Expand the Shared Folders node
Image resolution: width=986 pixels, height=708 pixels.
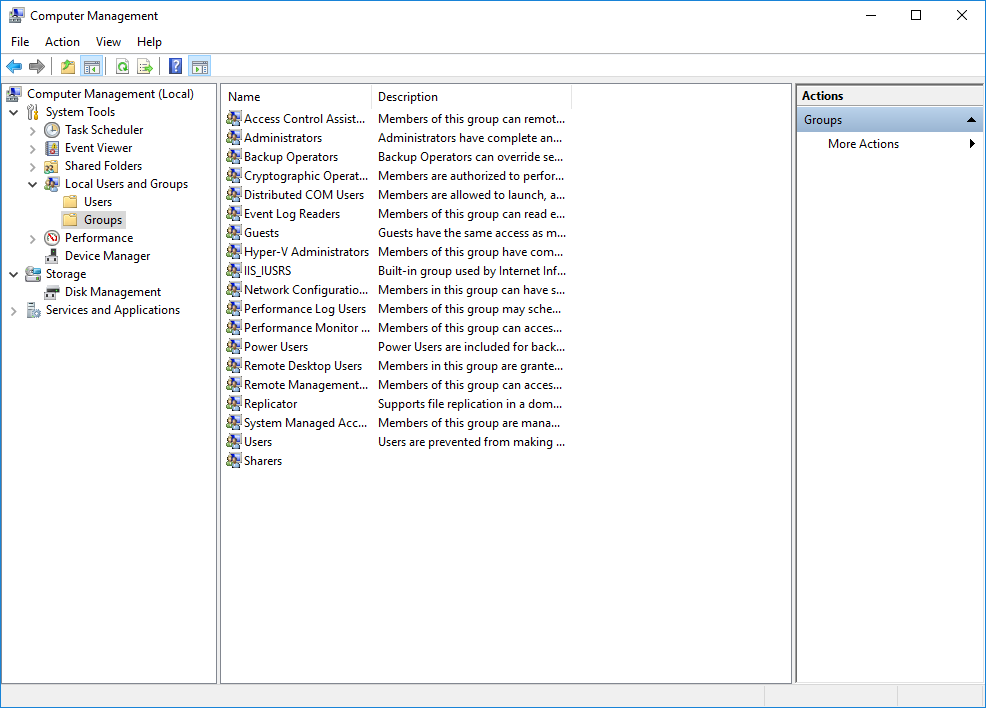pos(33,167)
